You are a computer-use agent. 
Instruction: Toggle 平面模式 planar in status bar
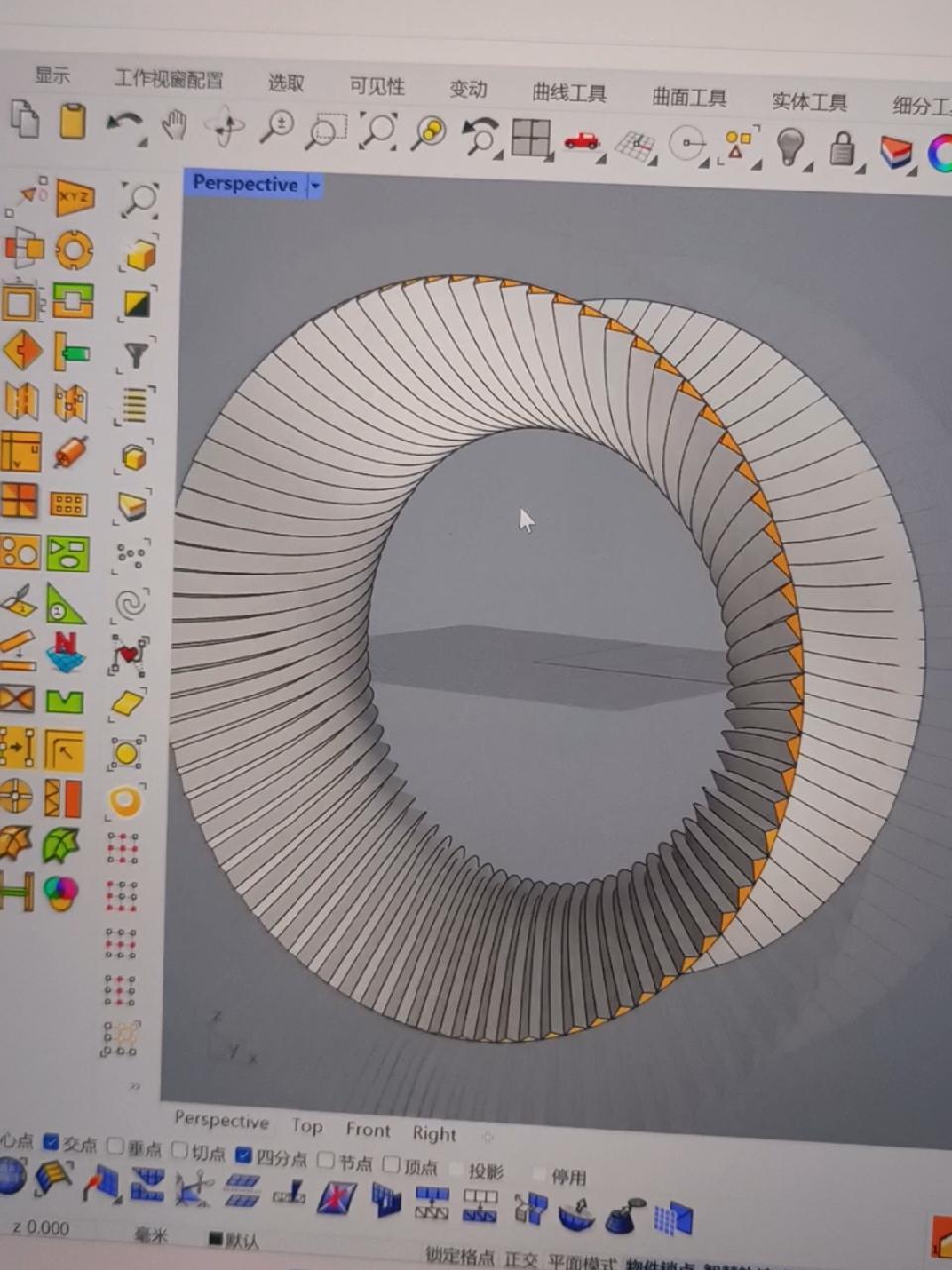pyautogui.click(x=582, y=1263)
